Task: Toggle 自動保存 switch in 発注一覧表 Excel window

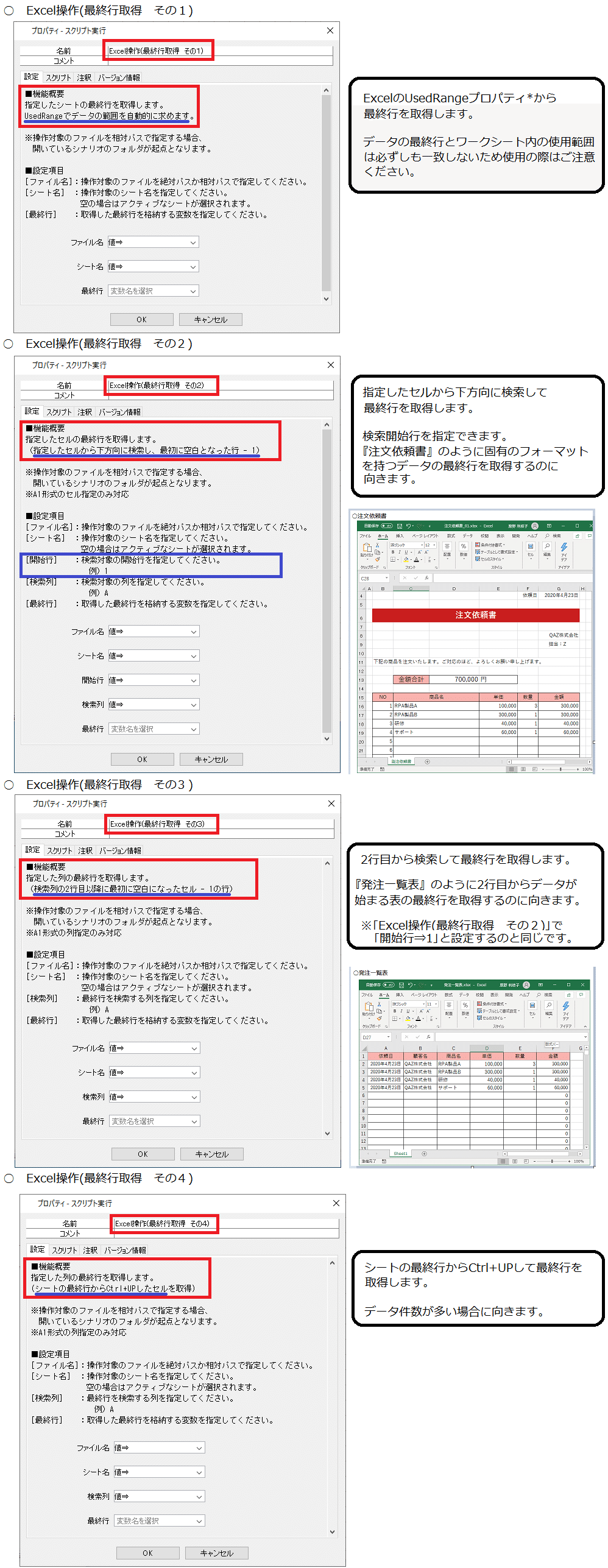Action: click(389, 985)
